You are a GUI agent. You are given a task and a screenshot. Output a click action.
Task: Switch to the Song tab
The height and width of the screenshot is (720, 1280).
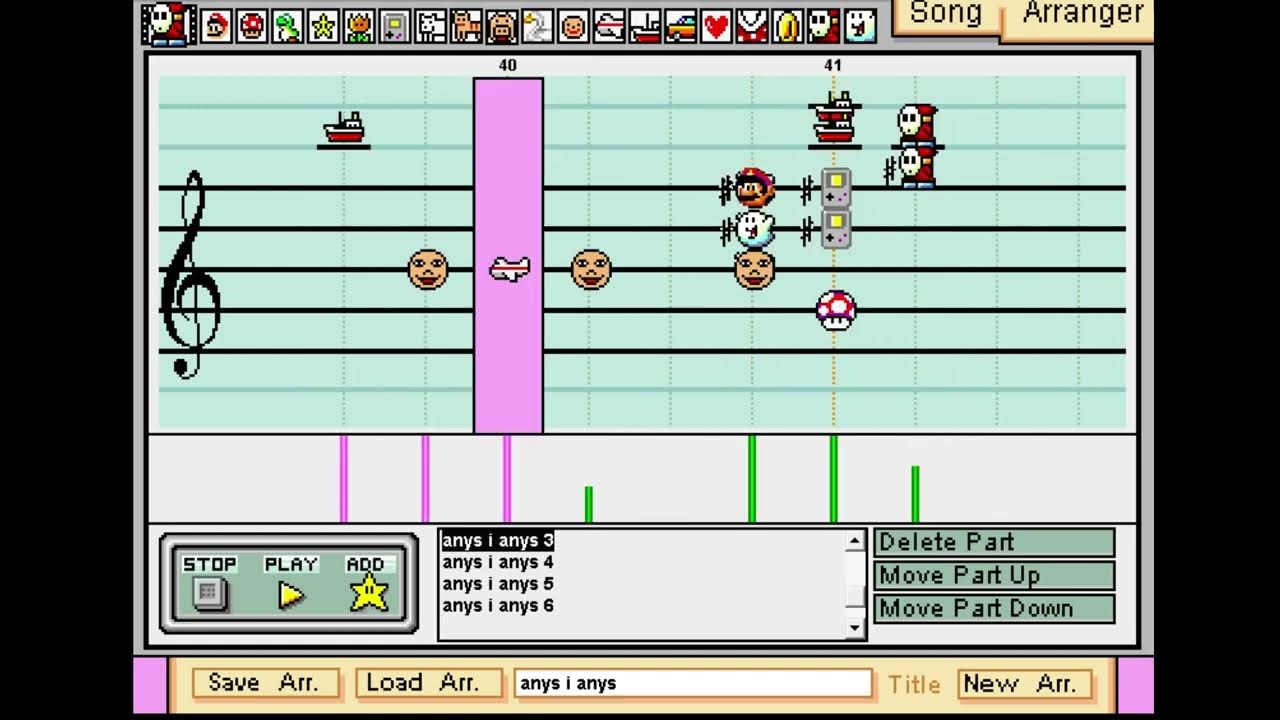point(945,14)
